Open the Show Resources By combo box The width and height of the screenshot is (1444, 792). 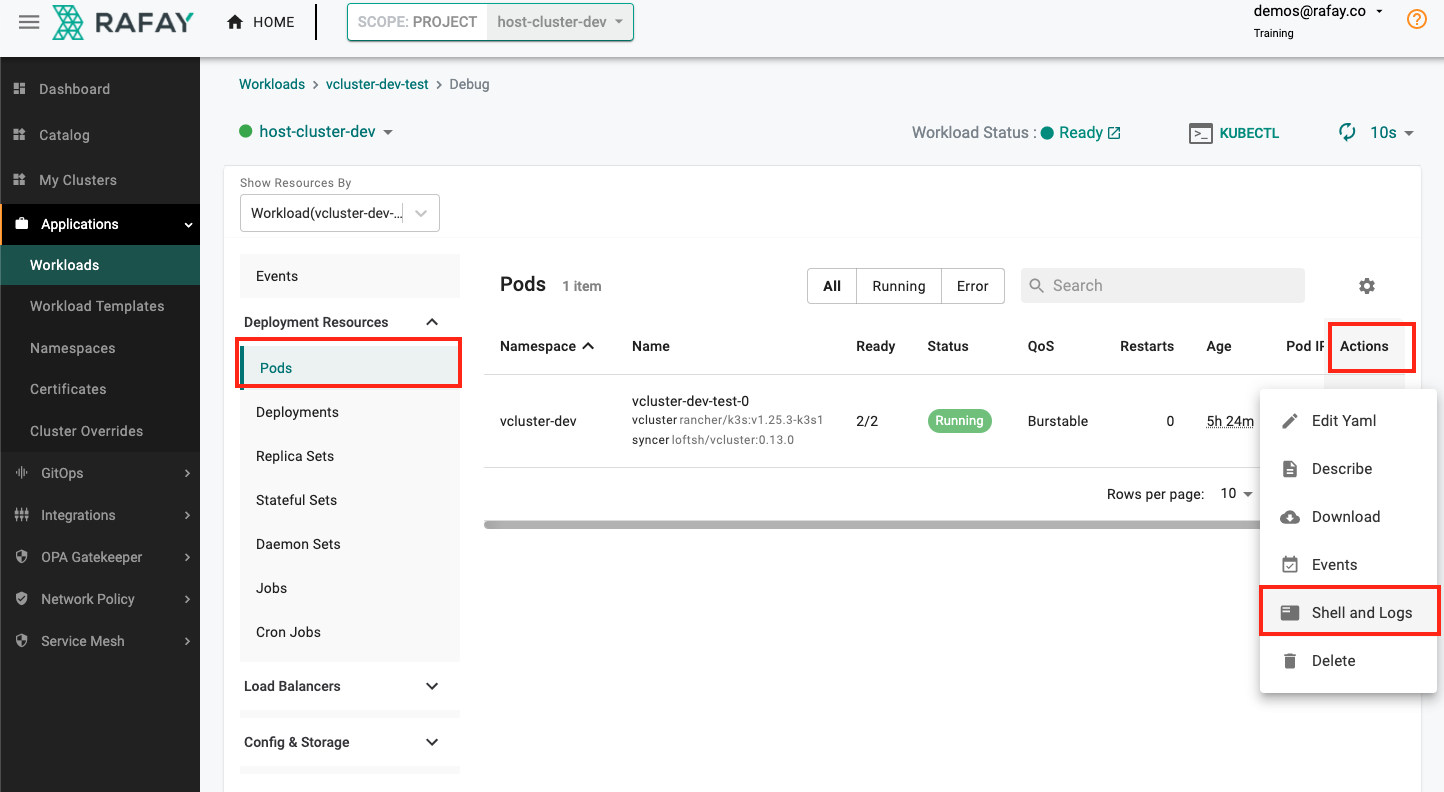pyautogui.click(x=340, y=213)
